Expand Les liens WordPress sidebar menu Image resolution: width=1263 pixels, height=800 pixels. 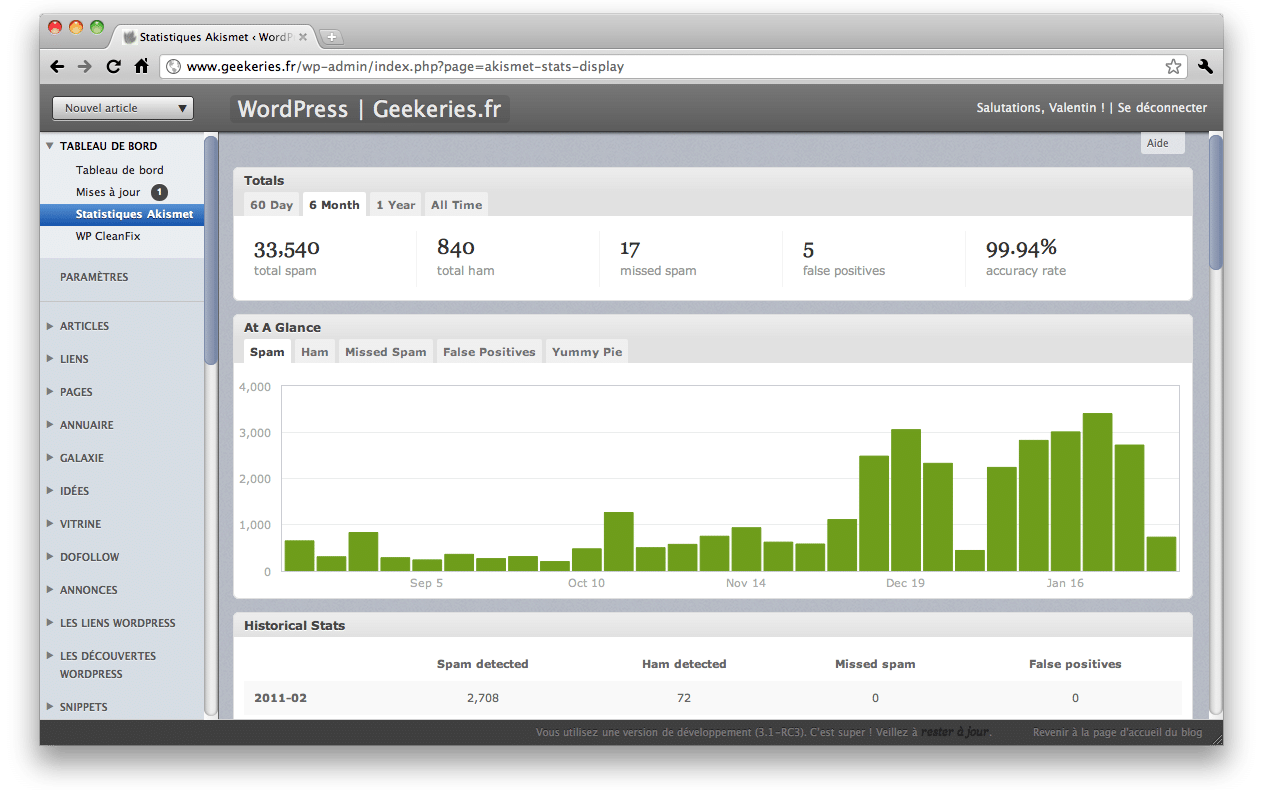pos(50,623)
